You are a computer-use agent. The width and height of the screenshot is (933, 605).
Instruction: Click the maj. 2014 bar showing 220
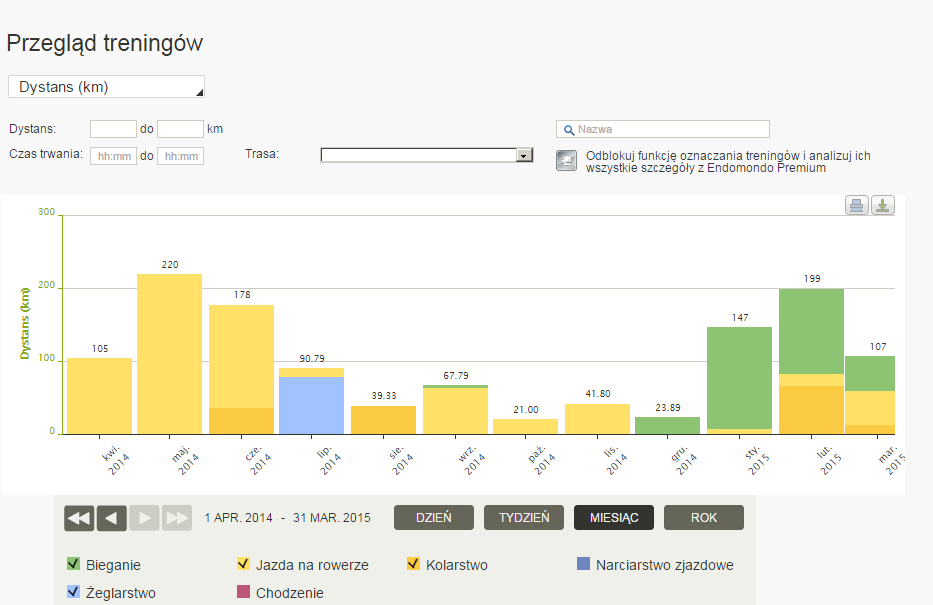(x=169, y=353)
